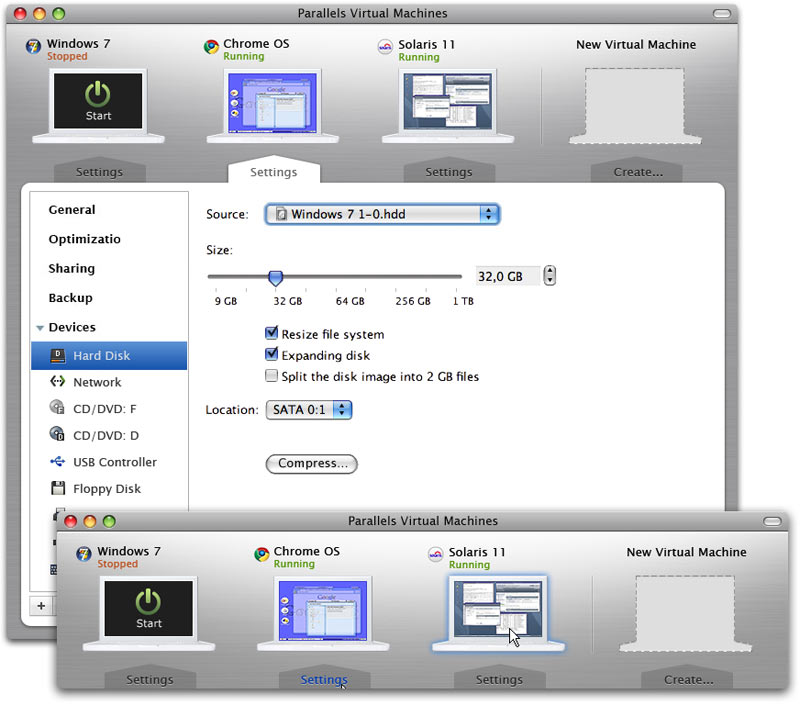
Task: Switch to the General settings category
Action: tap(72, 210)
